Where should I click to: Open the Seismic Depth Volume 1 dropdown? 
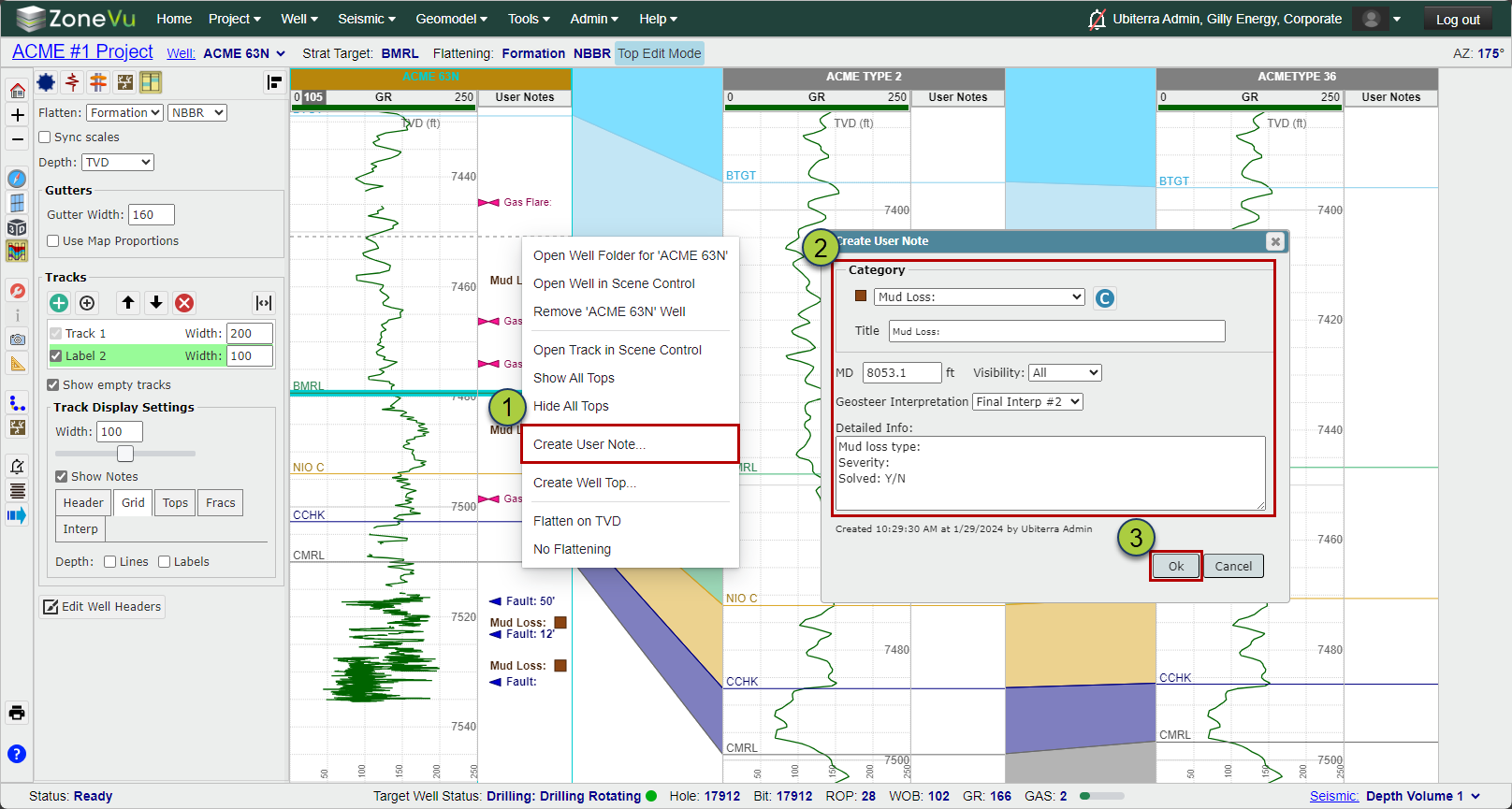click(x=1423, y=797)
